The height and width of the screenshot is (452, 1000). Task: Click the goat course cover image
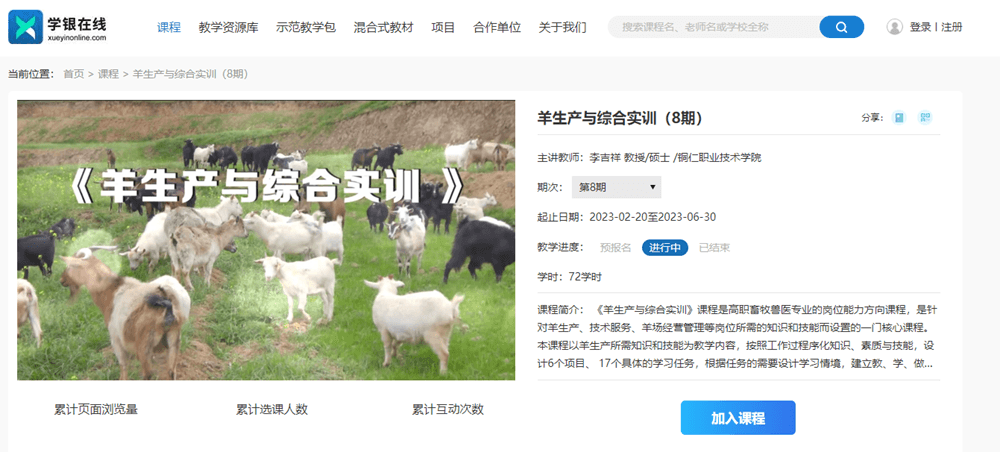[266, 240]
